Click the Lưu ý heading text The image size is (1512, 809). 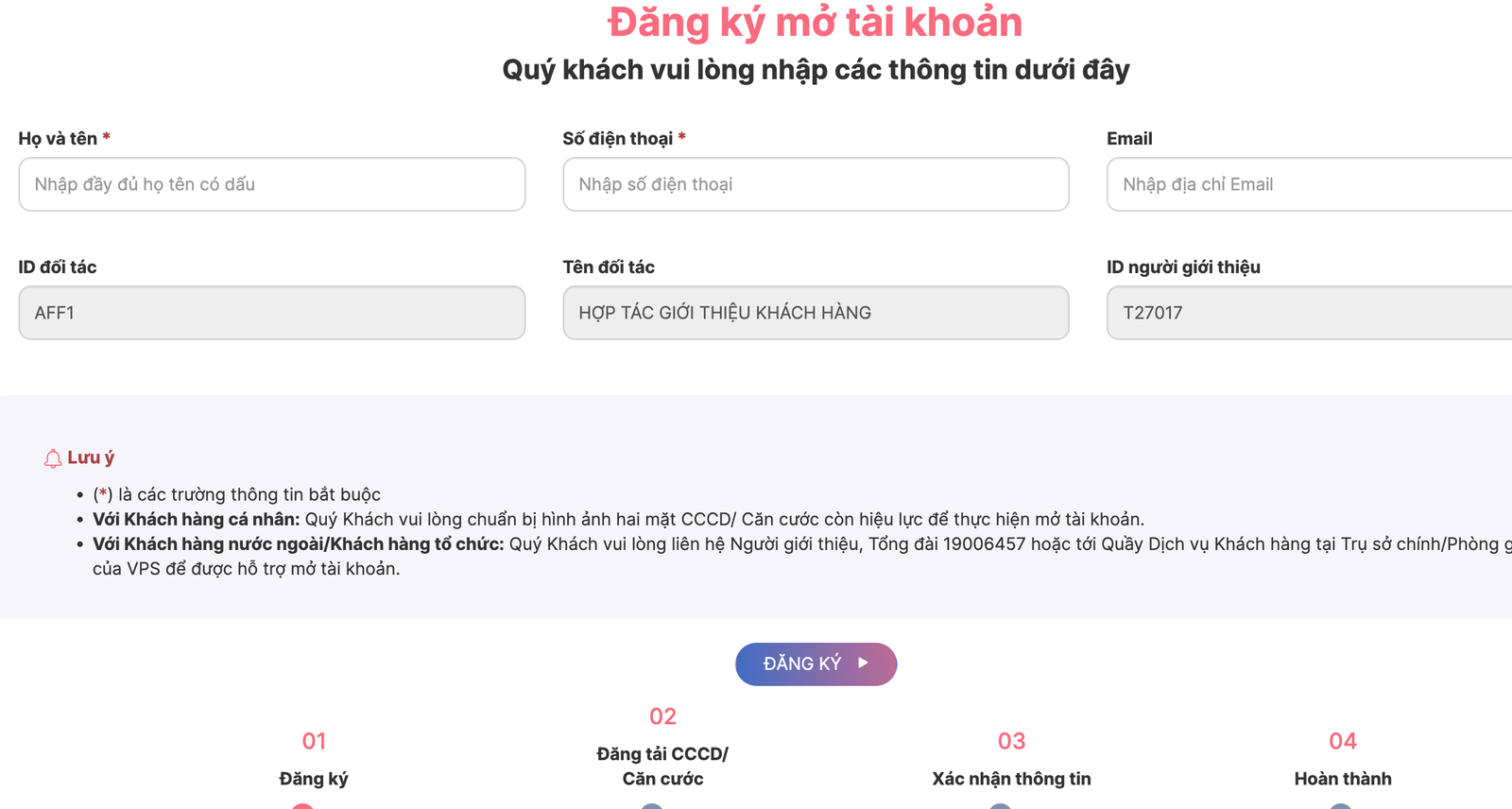tap(90, 457)
